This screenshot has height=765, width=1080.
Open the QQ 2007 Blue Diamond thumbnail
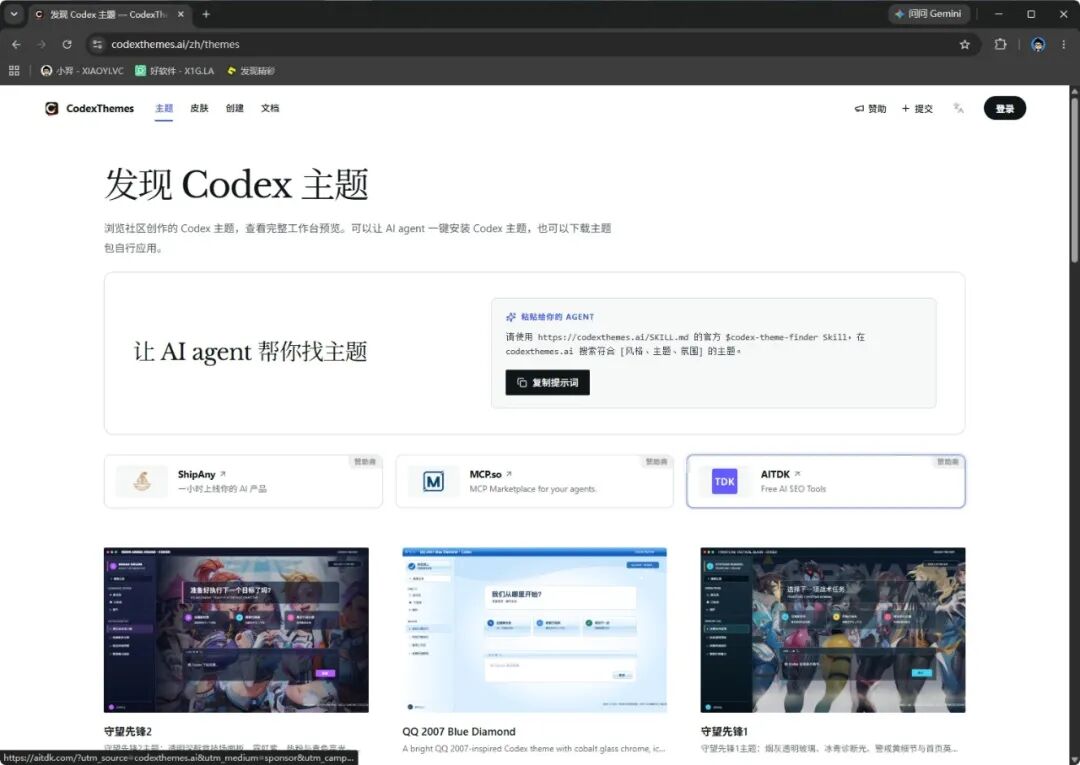(x=534, y=630)
